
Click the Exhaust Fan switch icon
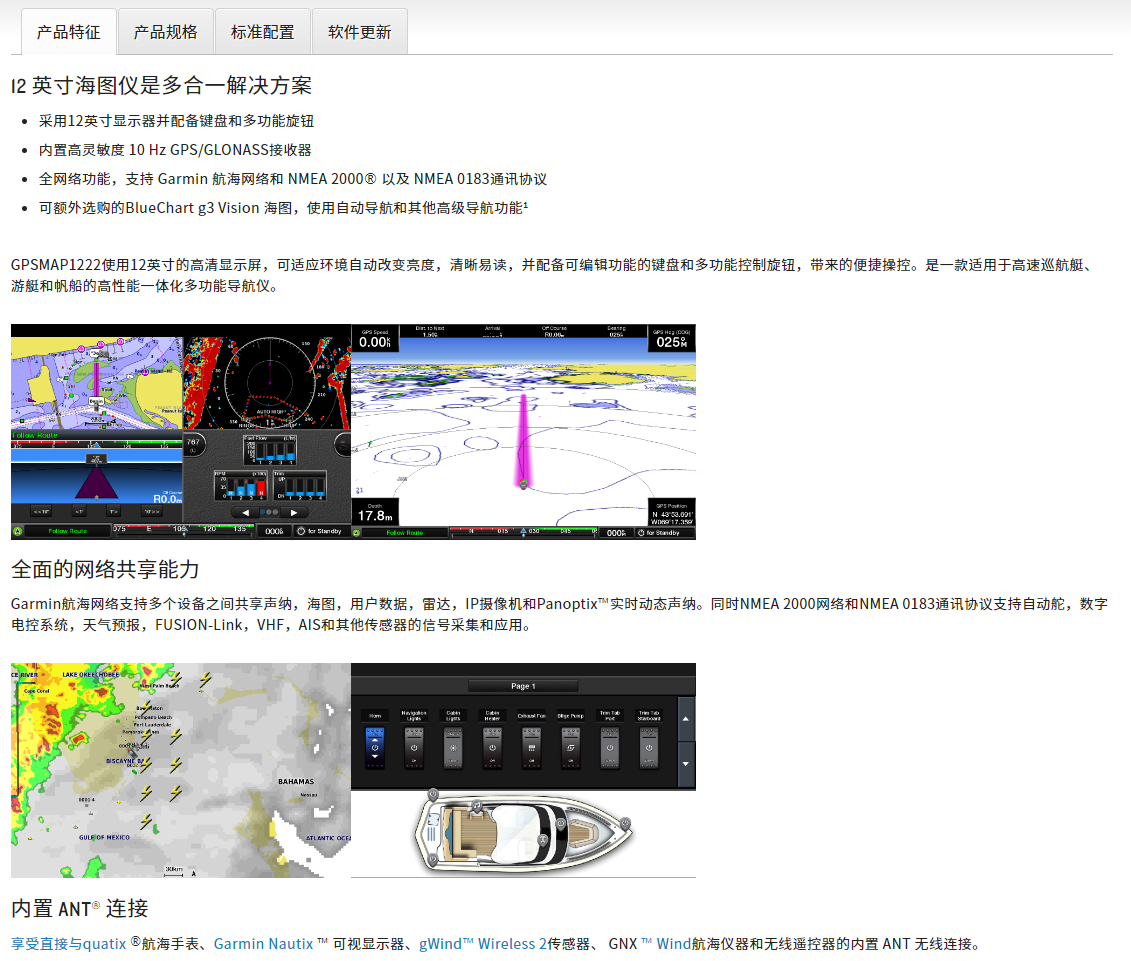pos(531,746)
